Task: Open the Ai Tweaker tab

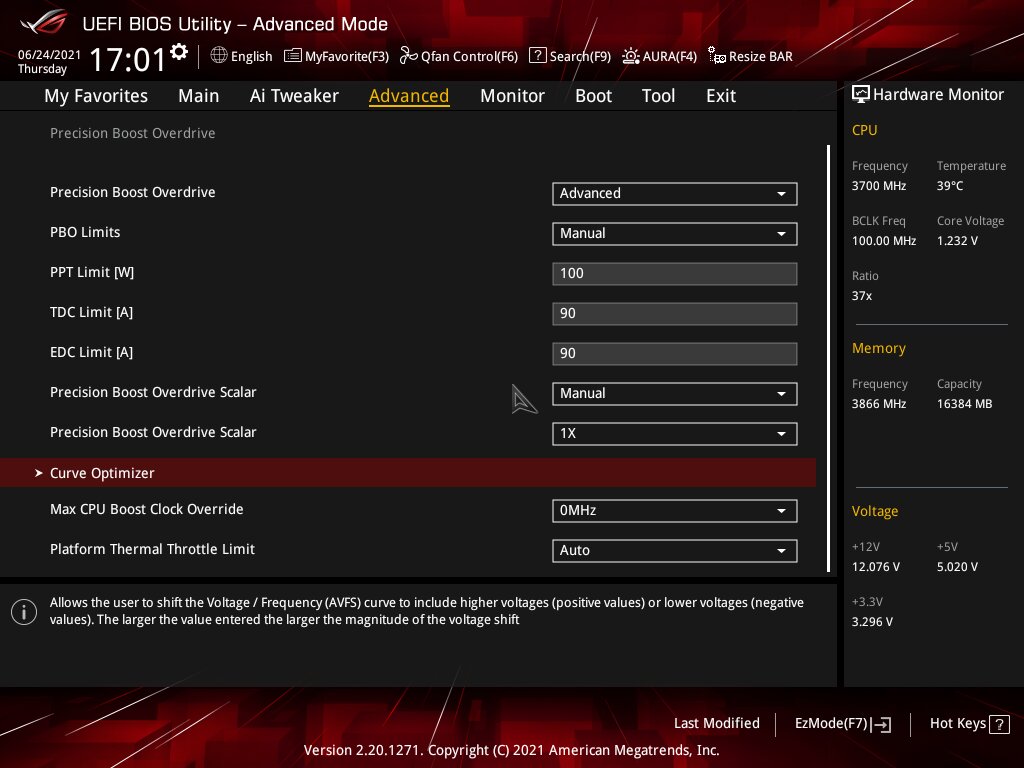Action: (294, 96)
